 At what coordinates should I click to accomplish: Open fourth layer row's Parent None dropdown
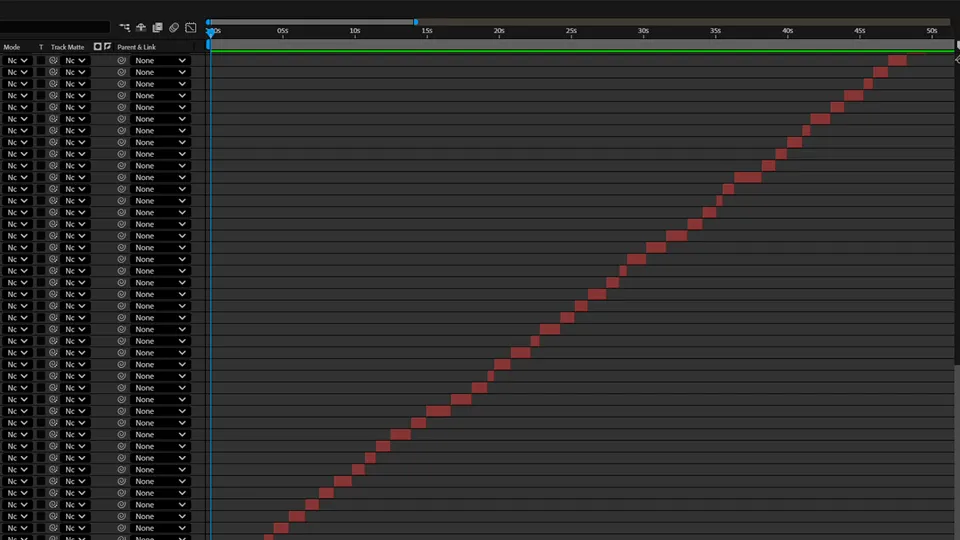tap(160, 96)
